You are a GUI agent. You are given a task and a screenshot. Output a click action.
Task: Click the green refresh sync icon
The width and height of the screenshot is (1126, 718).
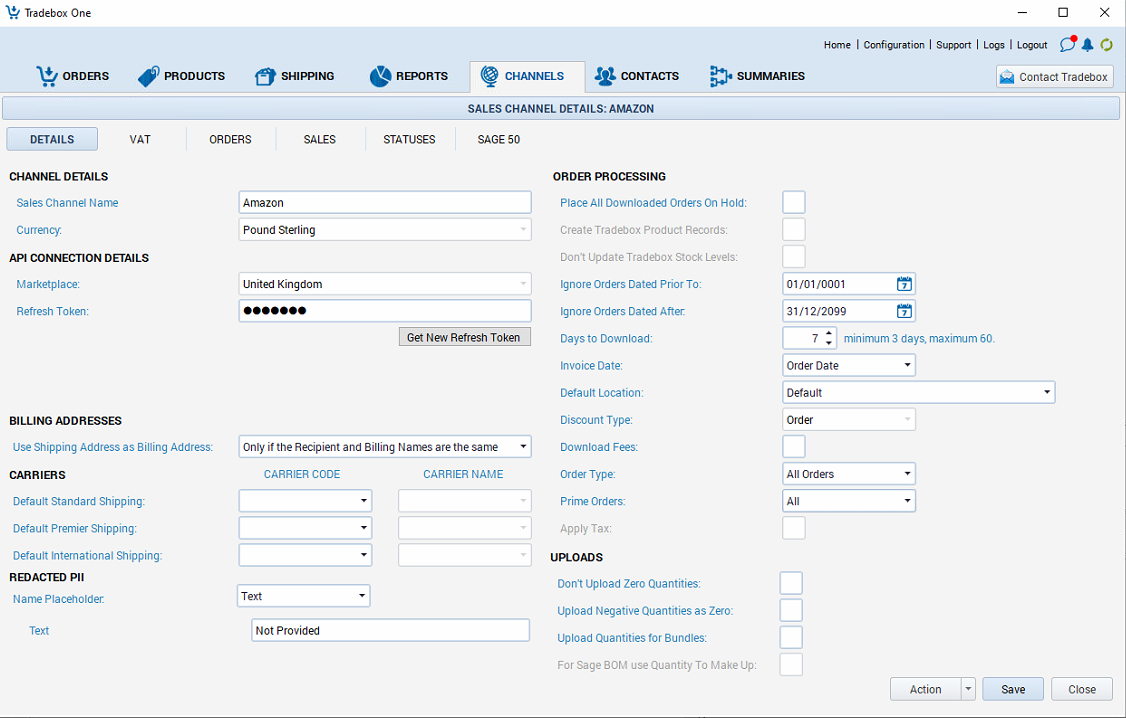click(1107, 45)
